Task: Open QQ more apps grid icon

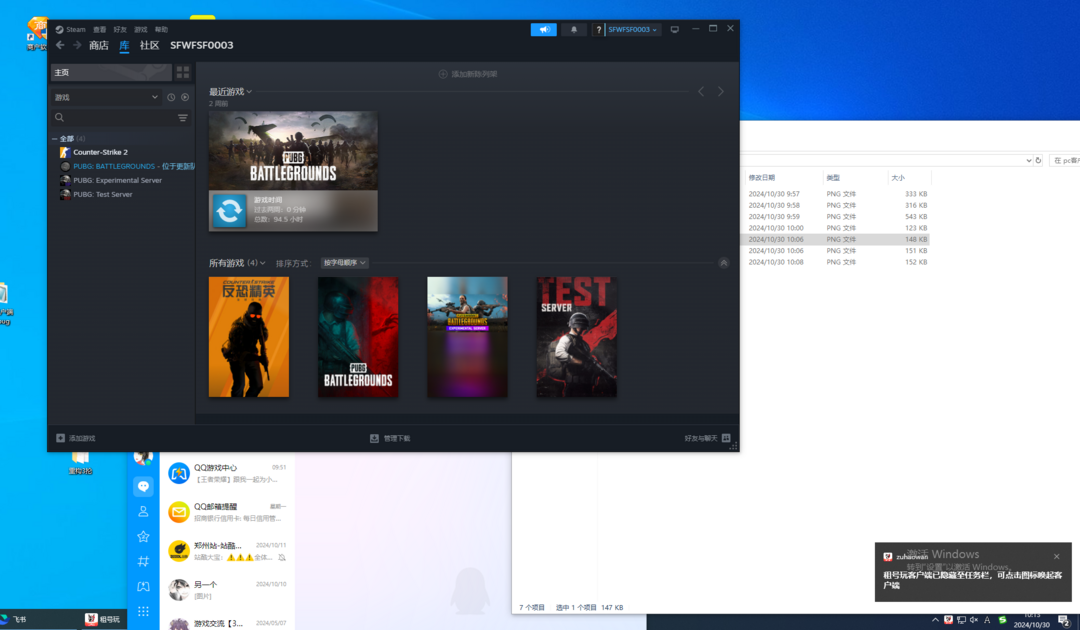Action: tap(143, 611)
